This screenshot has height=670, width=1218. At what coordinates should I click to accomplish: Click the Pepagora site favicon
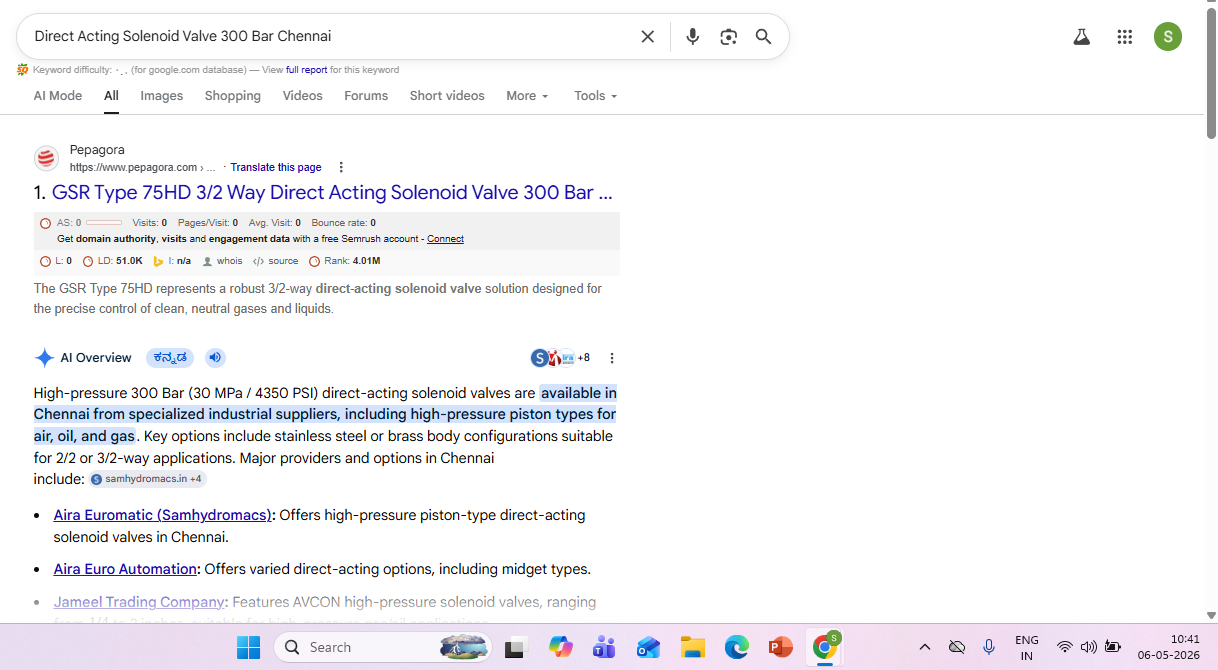click(47, 158)
